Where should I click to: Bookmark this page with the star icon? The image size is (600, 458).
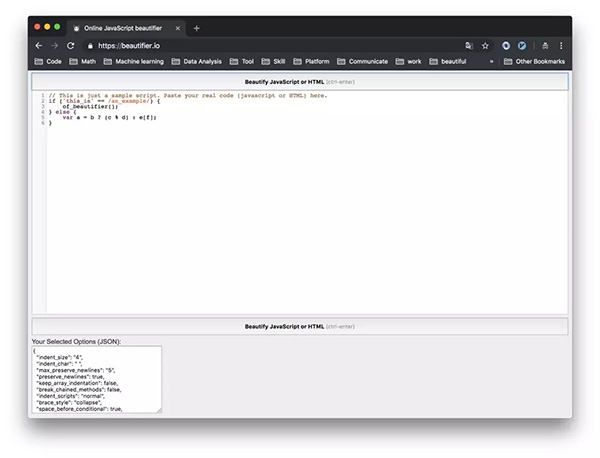(485, 46)
